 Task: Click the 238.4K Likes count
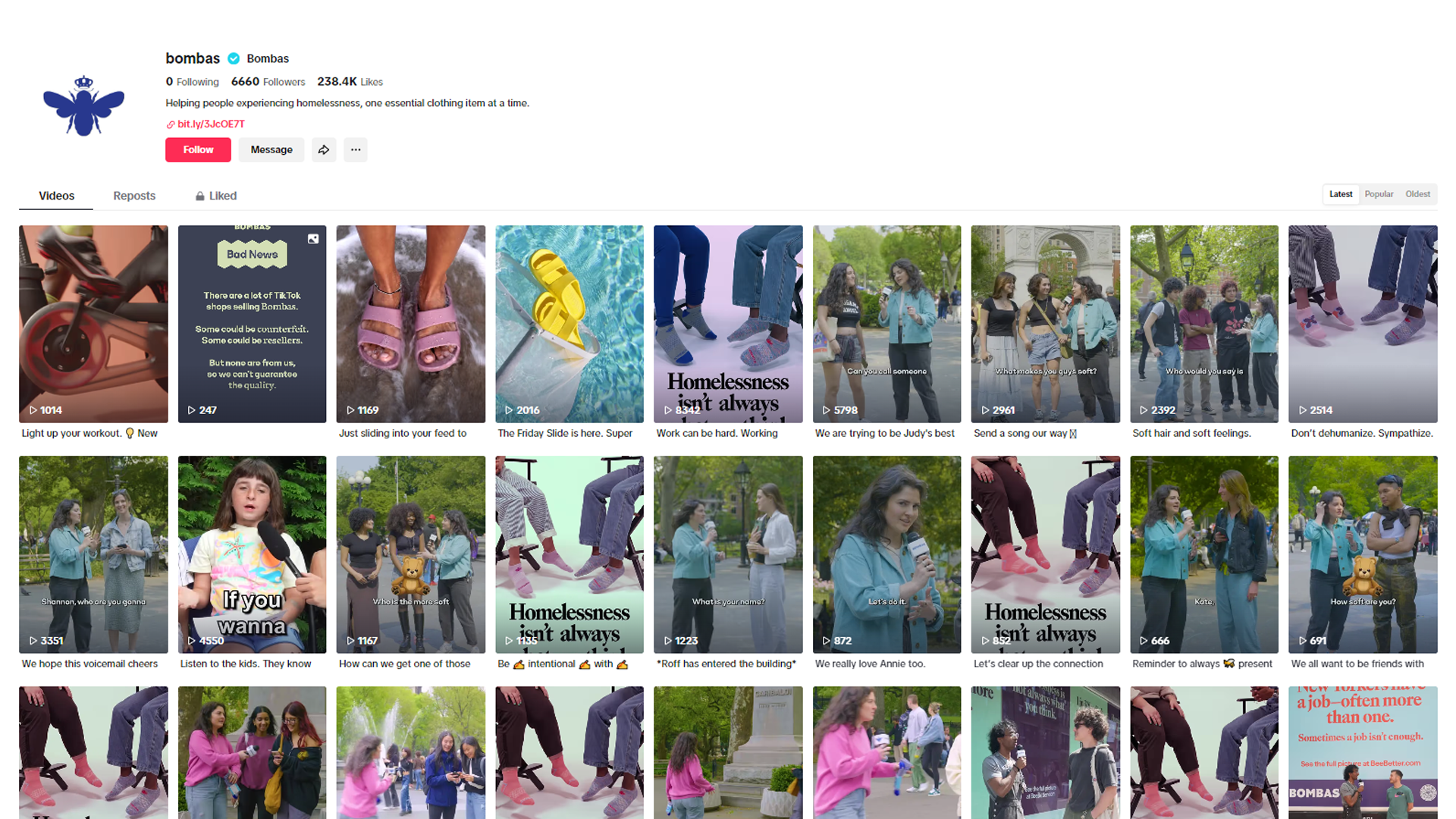[x=350, y=82]
